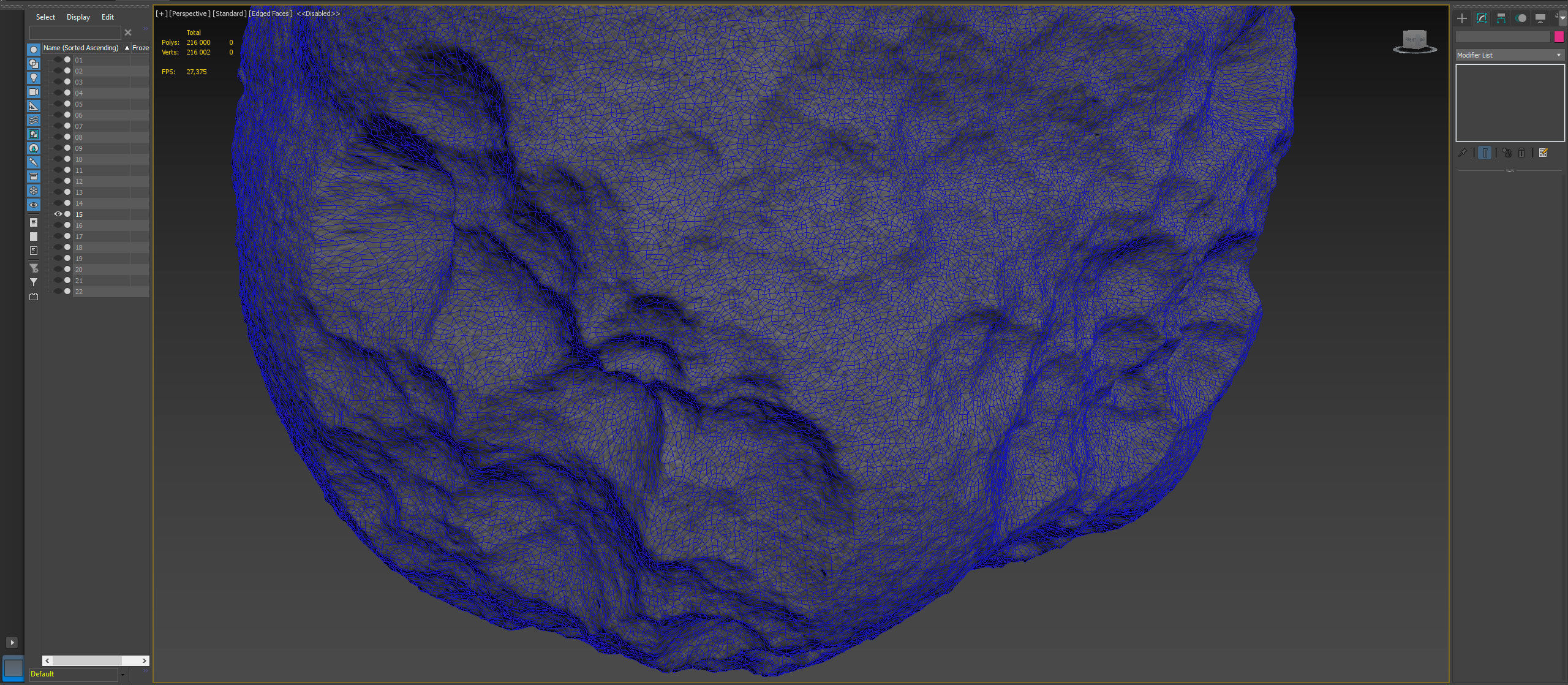Open the advanced filter settings funnel-gear icon
1568x685 pixels.
point(34,268)
